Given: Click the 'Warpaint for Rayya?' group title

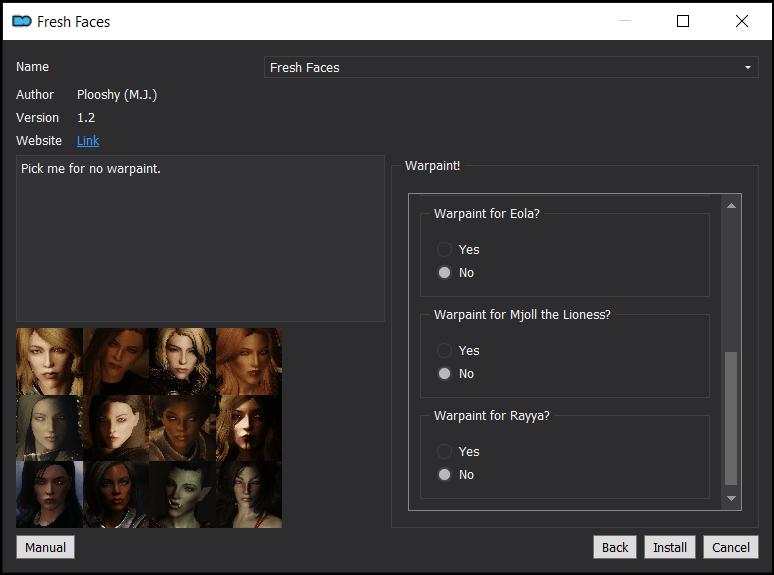Looking at the screenshot, I should click(x=492, y=416).
